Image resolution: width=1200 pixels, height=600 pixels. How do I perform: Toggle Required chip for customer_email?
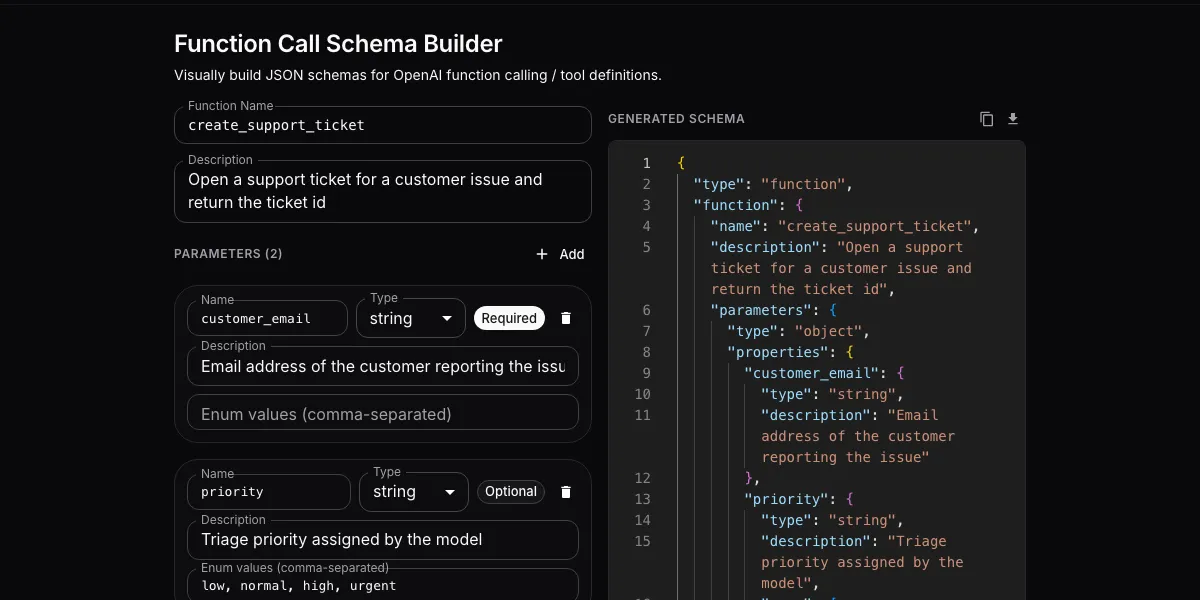coord(509,318)
